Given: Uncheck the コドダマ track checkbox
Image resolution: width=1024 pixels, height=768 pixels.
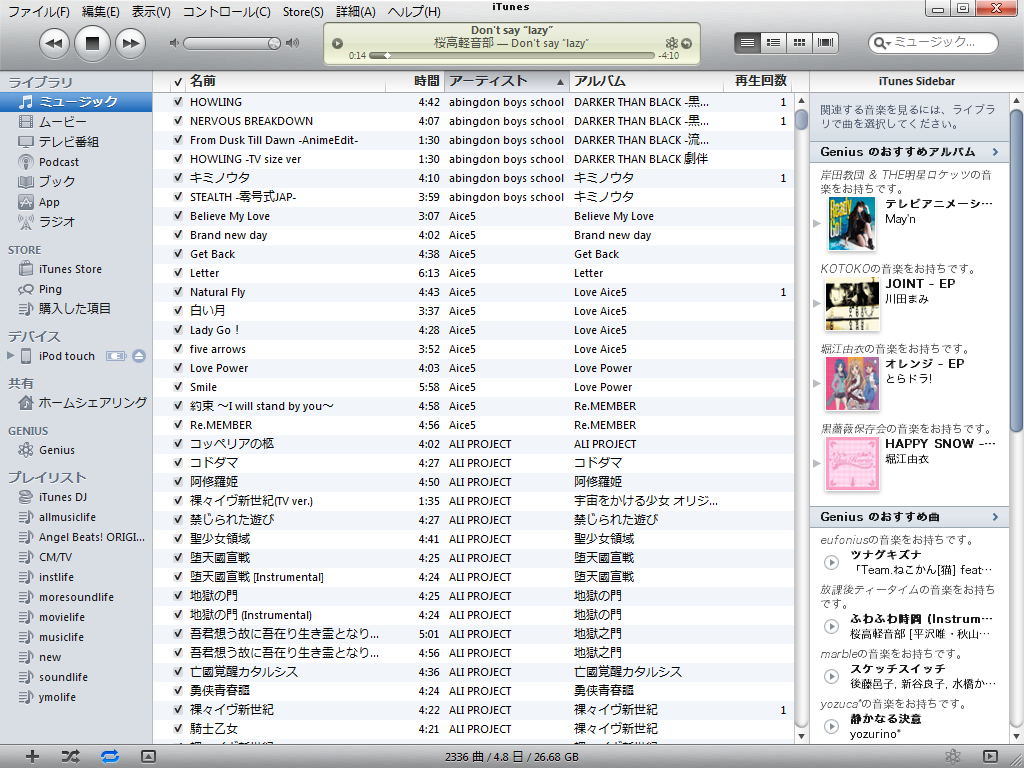Looking at the screenshot, I should 178,462.
